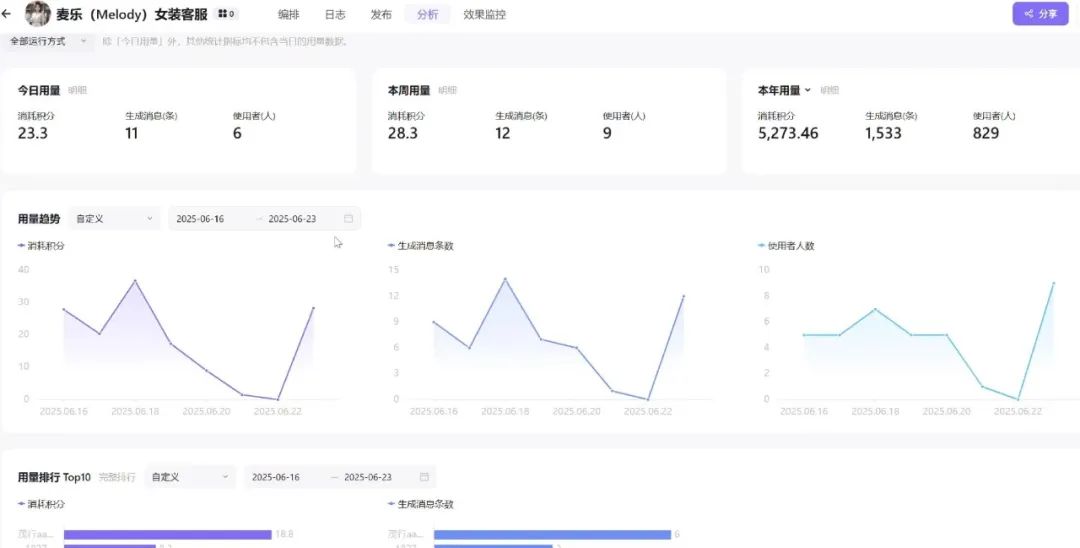Expand the 全部运行方式 dropdown
Screen dimensions: 1080x548
pos(48,41)
